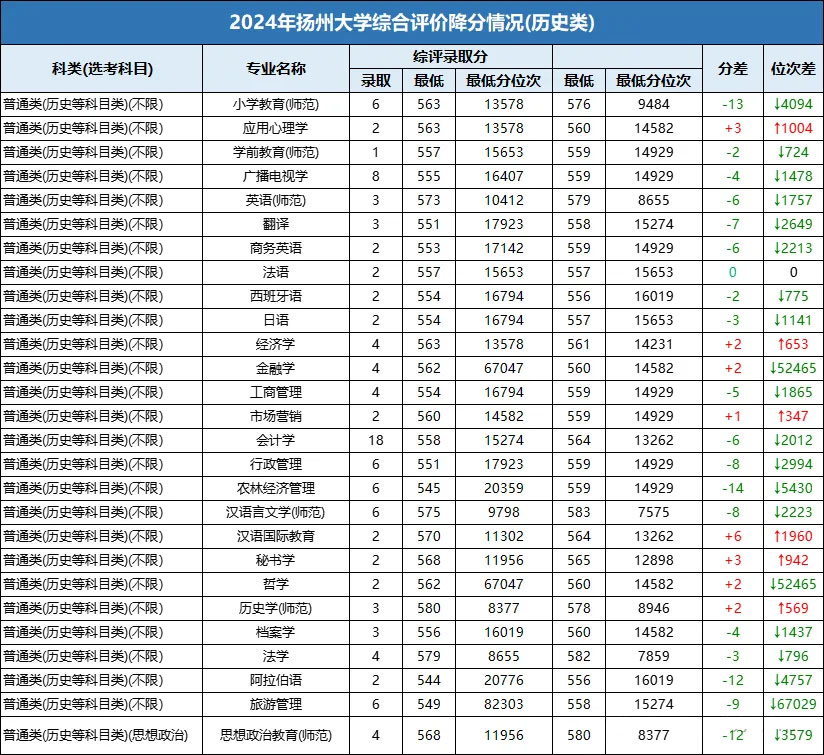
Task: Select the "翻译" major cell
Action: click(276, 224)
